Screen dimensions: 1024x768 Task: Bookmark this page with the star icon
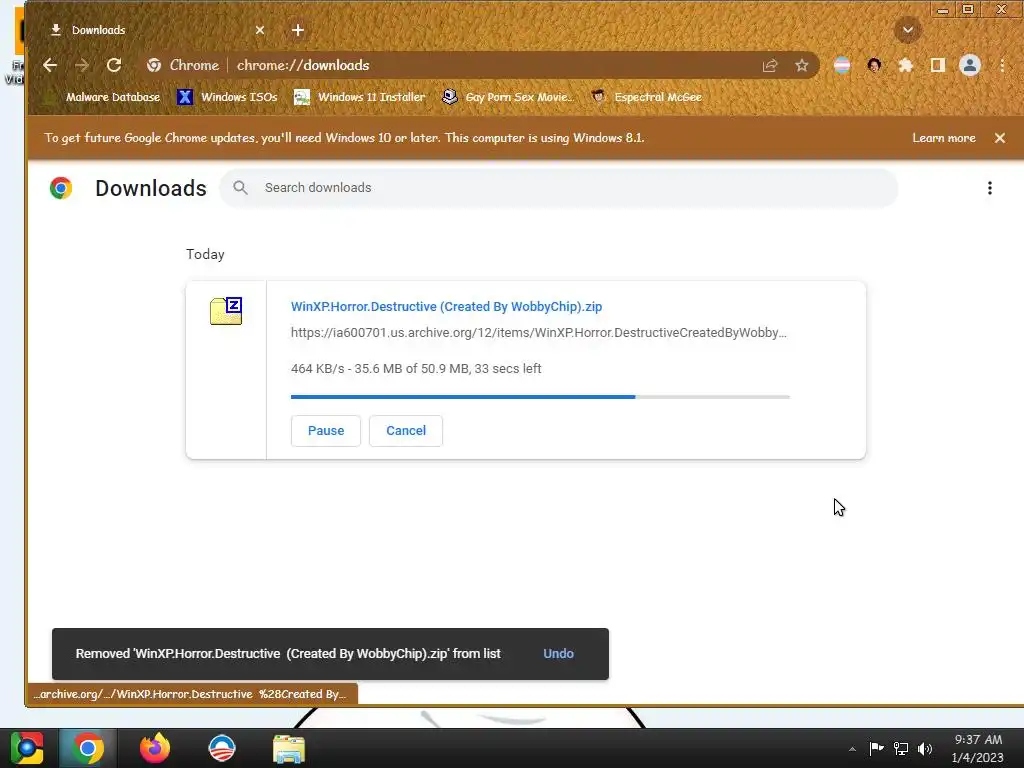[802, 65]
